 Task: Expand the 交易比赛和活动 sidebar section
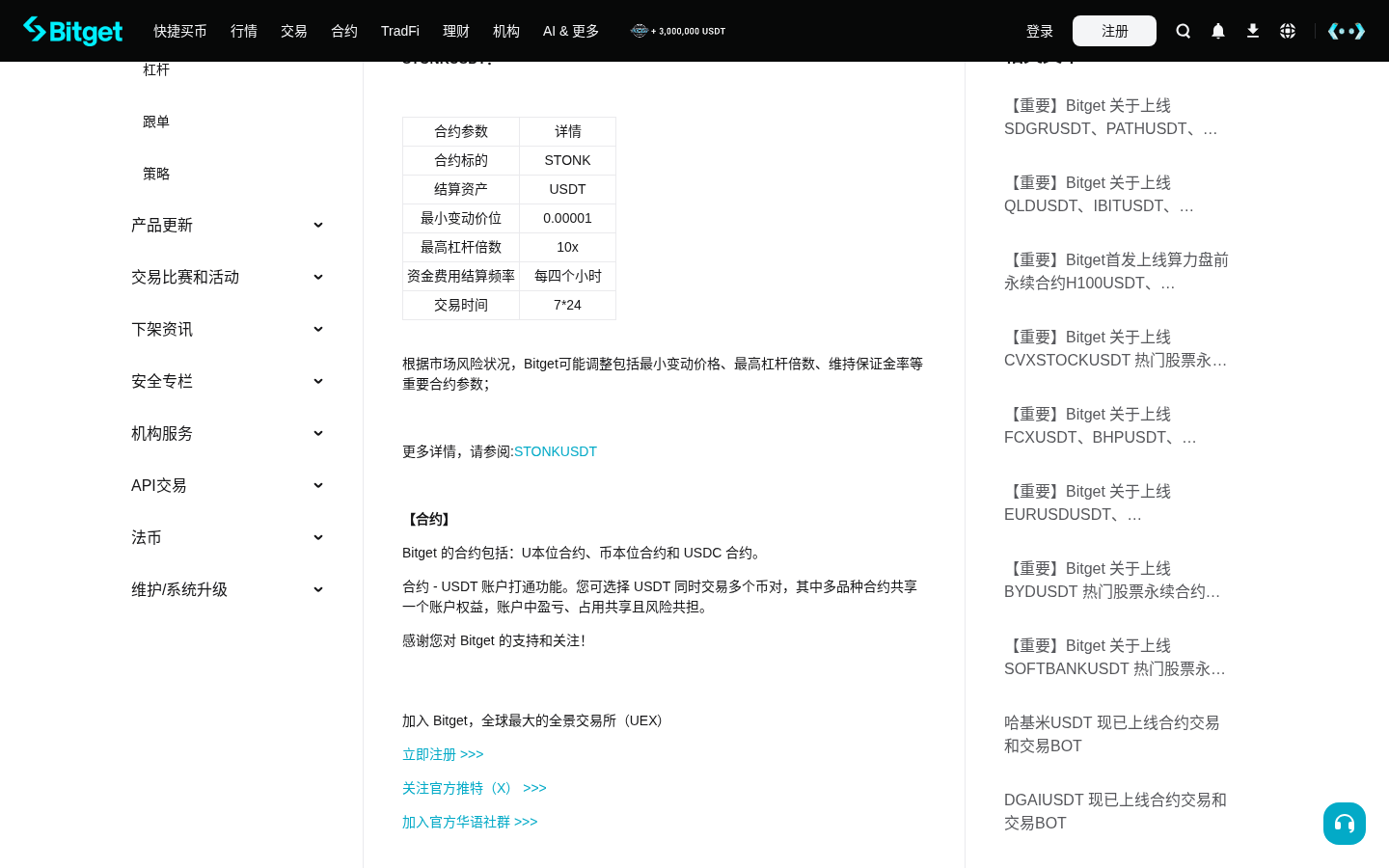tap(228, 277)
